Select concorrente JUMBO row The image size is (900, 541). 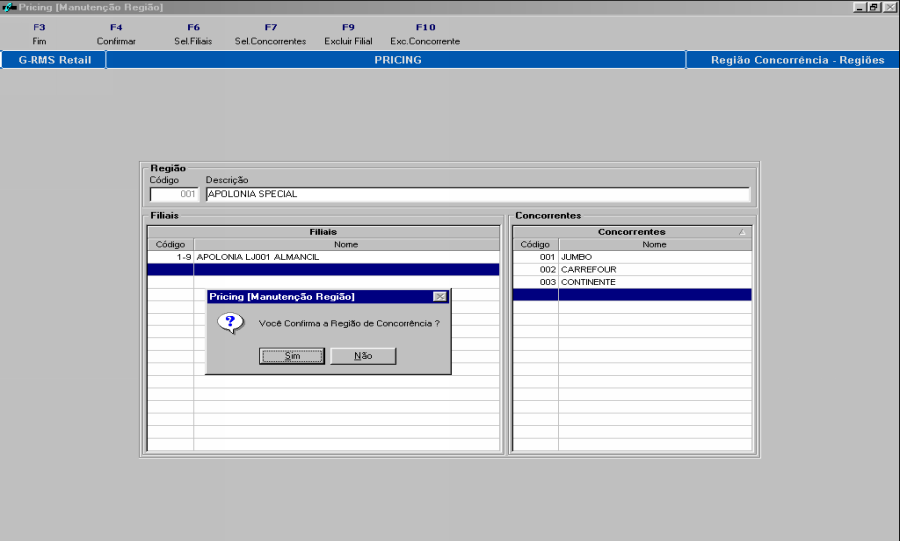(632, 257)
